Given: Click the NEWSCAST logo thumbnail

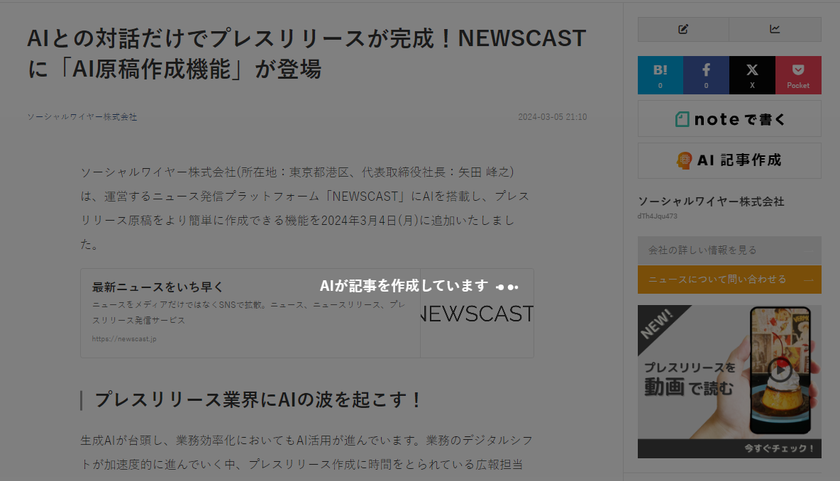Looking at the screenshot, I should point(477,313).
